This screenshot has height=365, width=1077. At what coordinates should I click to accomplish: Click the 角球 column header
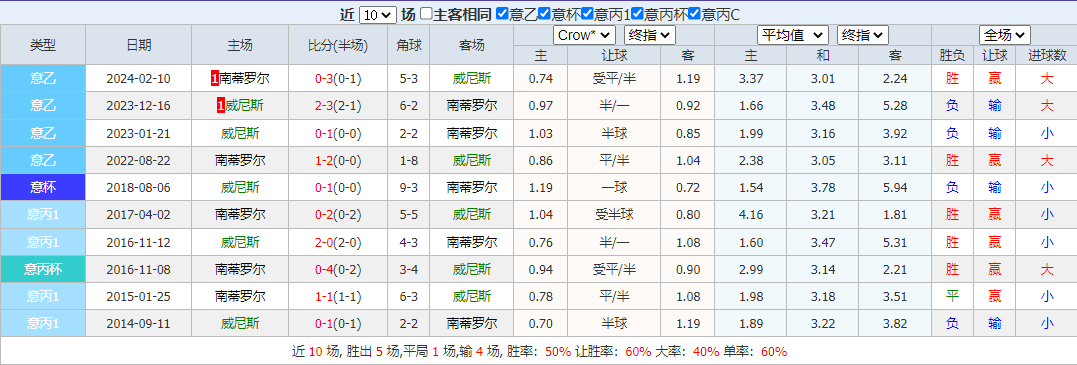(409, 45)
